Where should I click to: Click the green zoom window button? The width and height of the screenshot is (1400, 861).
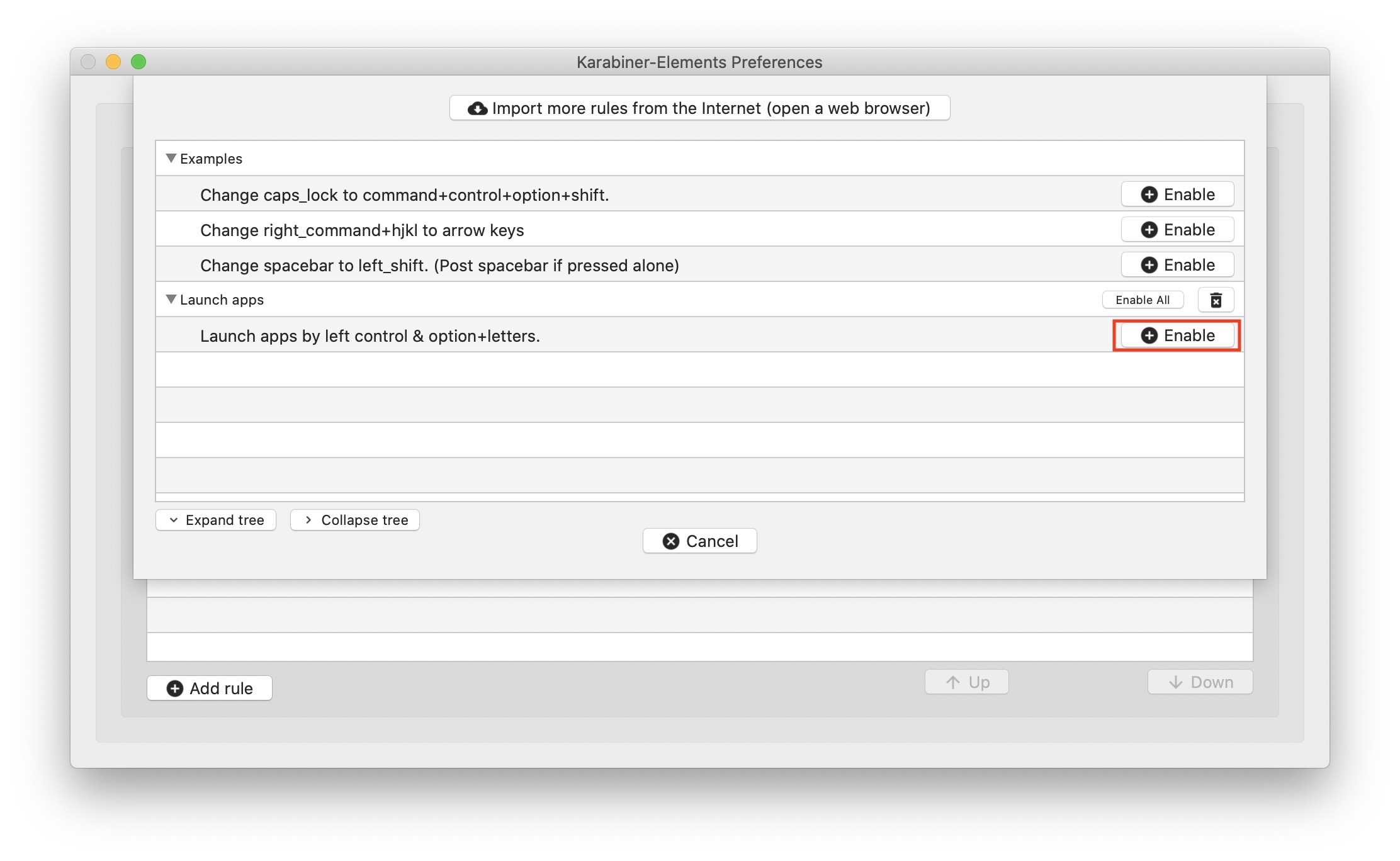(138, 62)
